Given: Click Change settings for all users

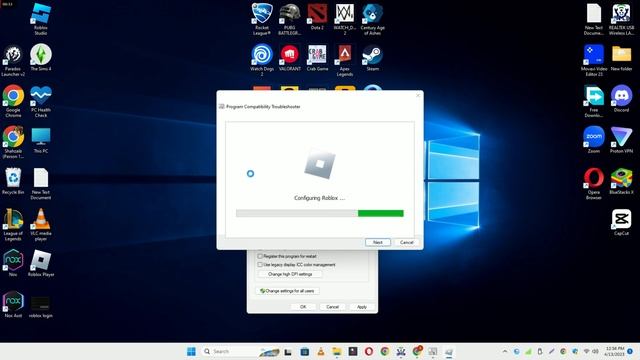Looking at the screenshot, I should point(287,291).
